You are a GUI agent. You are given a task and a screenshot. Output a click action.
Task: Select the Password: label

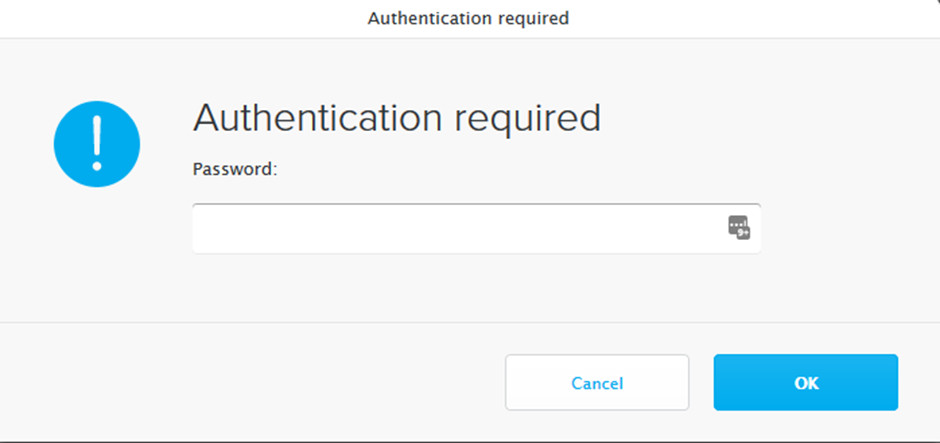235,170
